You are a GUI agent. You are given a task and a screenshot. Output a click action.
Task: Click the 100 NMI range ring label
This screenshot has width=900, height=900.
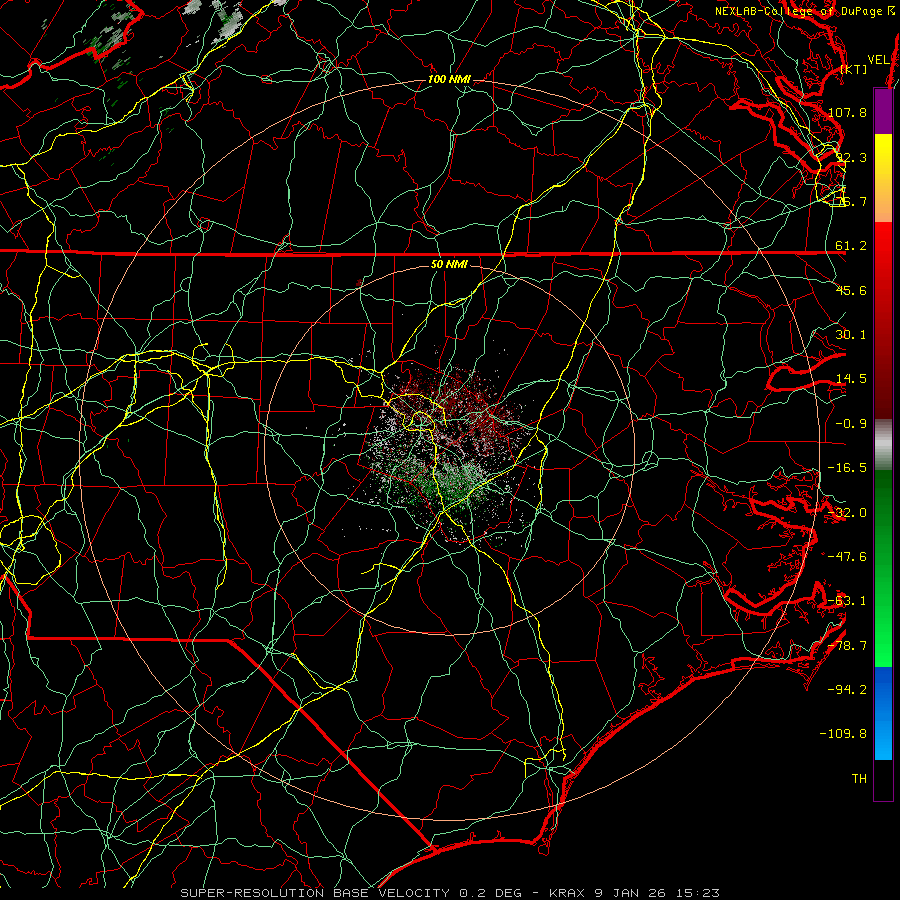coord(449,79)
